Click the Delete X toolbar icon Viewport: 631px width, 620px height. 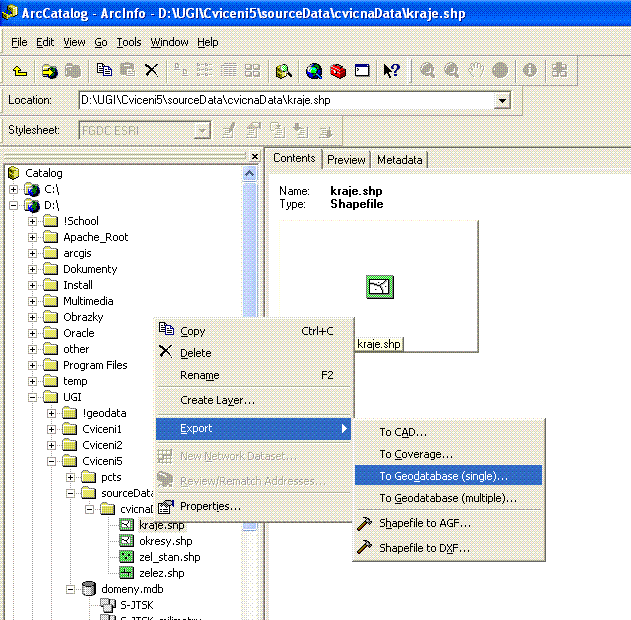(x=151, y=70)
